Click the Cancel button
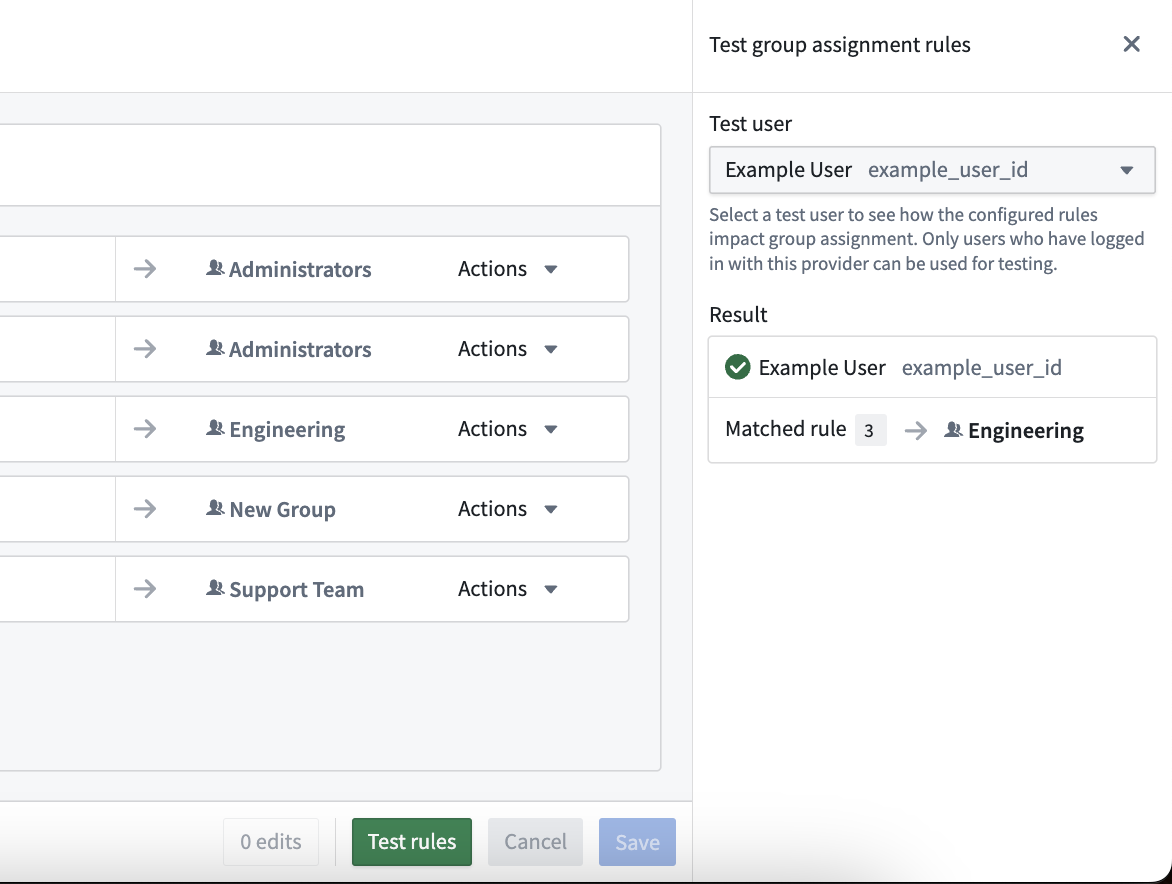 pos(535,842)
